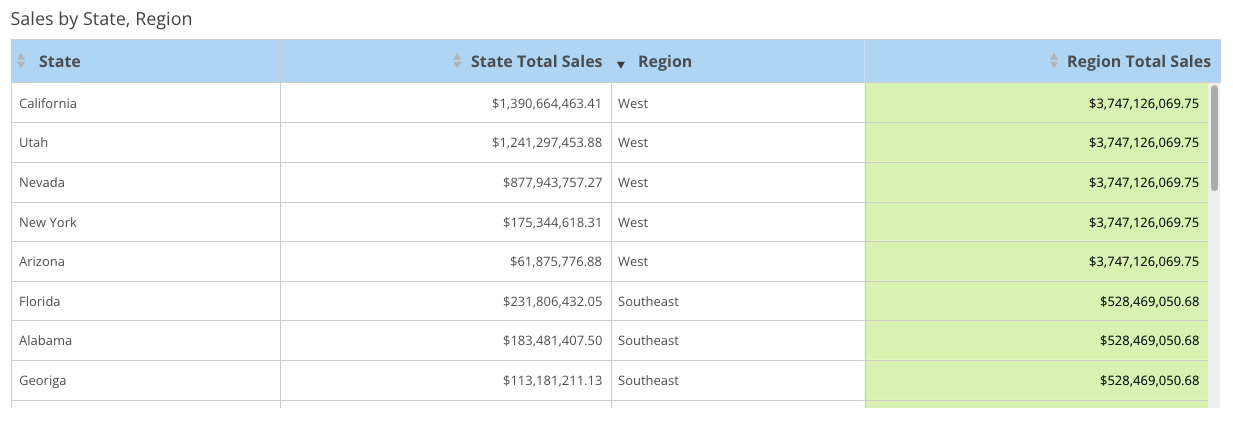Select the California state cell
Screen dimensions: 1233x422
point(48,103)
